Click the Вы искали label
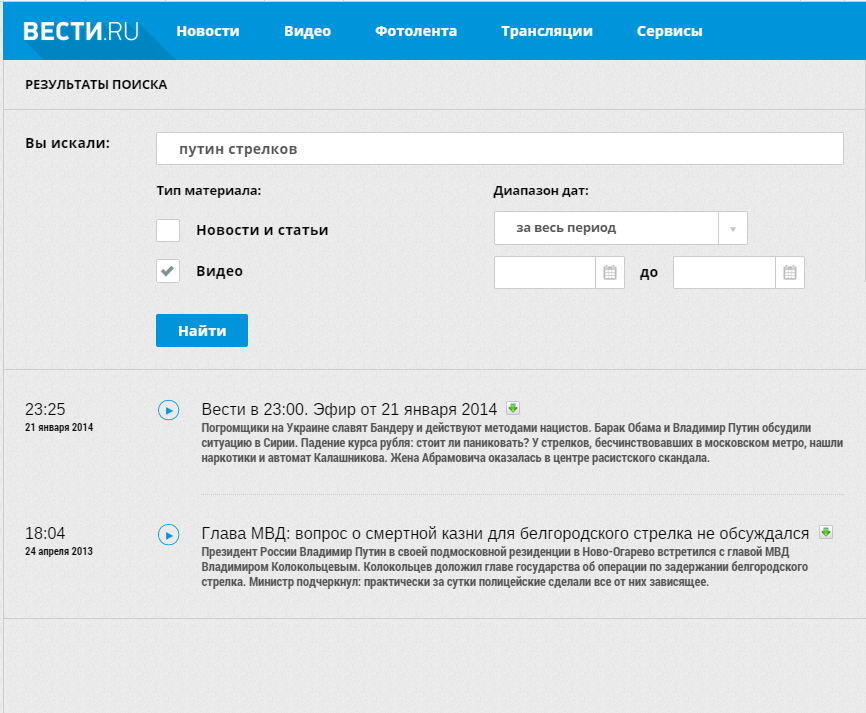 point(67,143)
